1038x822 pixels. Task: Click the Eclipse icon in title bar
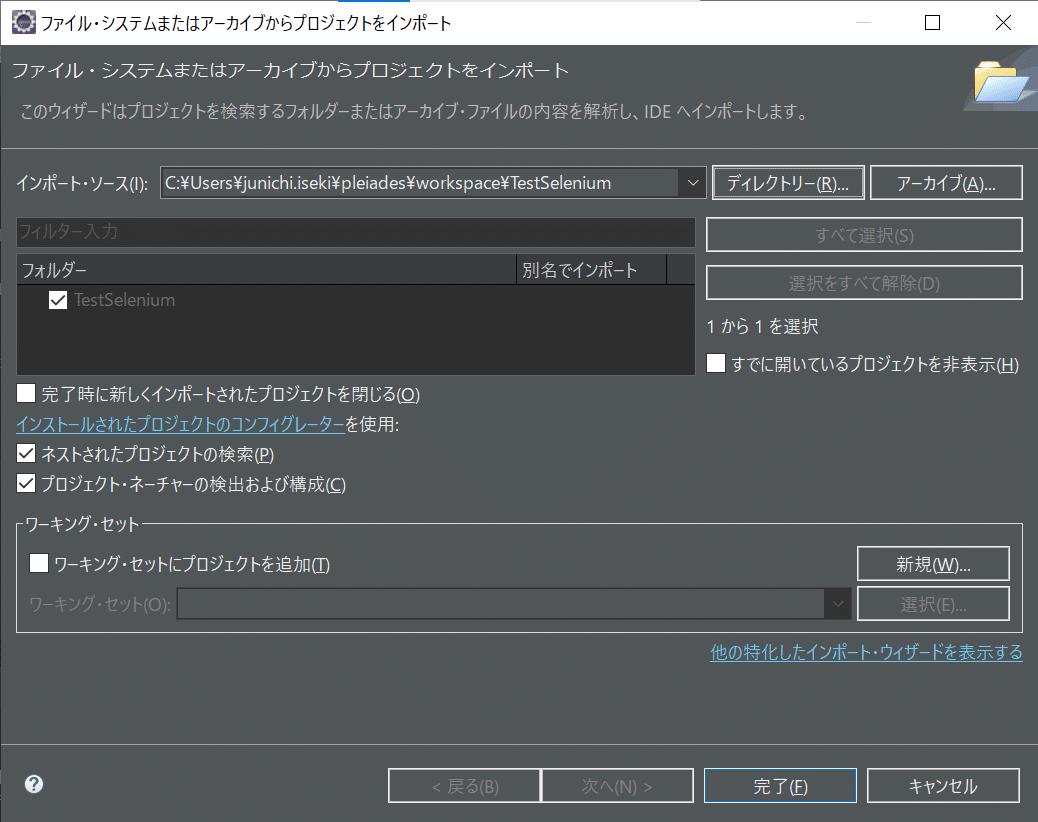point(24,22)
